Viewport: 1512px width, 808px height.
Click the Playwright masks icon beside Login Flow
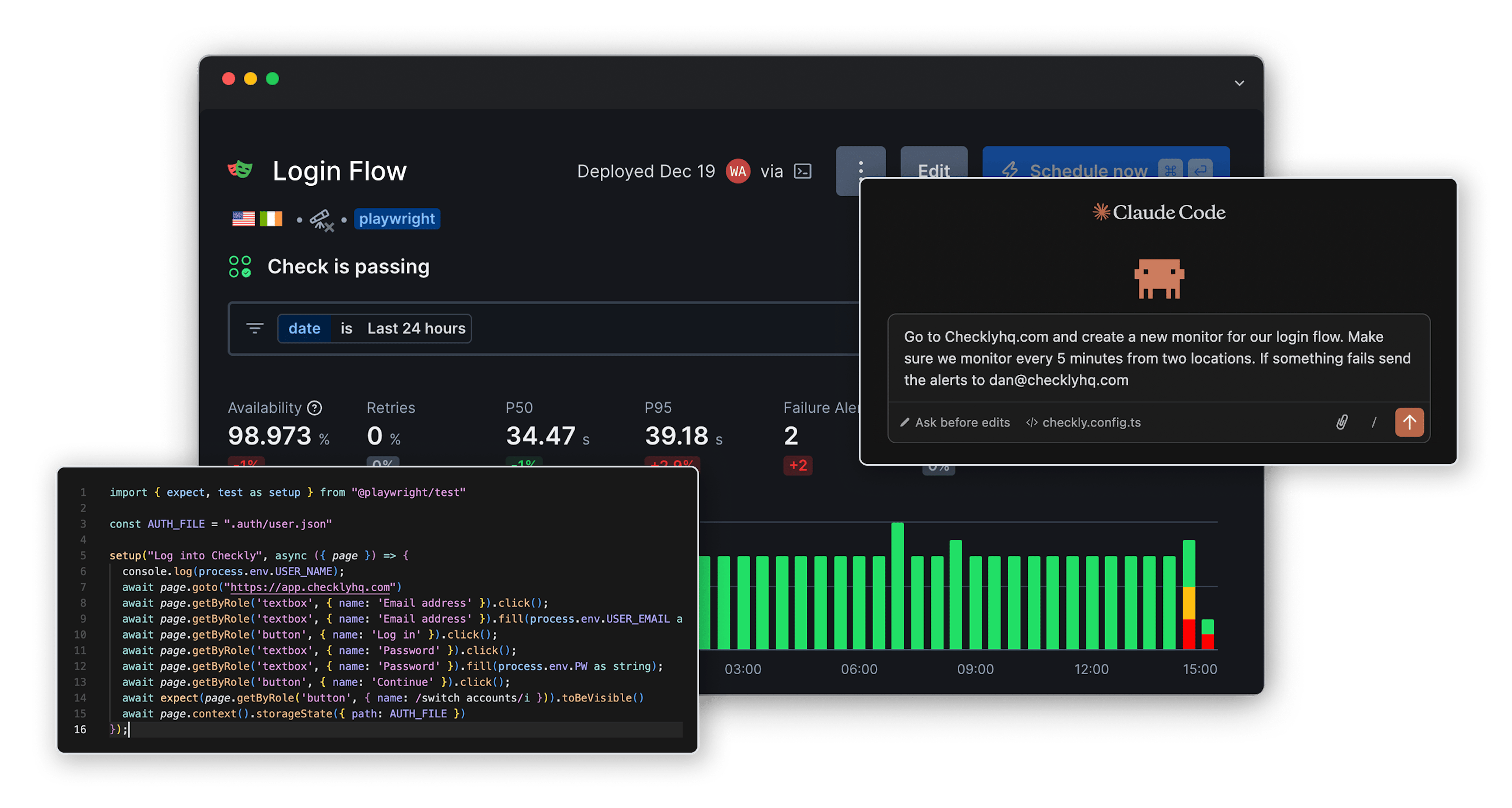(240, 170)
